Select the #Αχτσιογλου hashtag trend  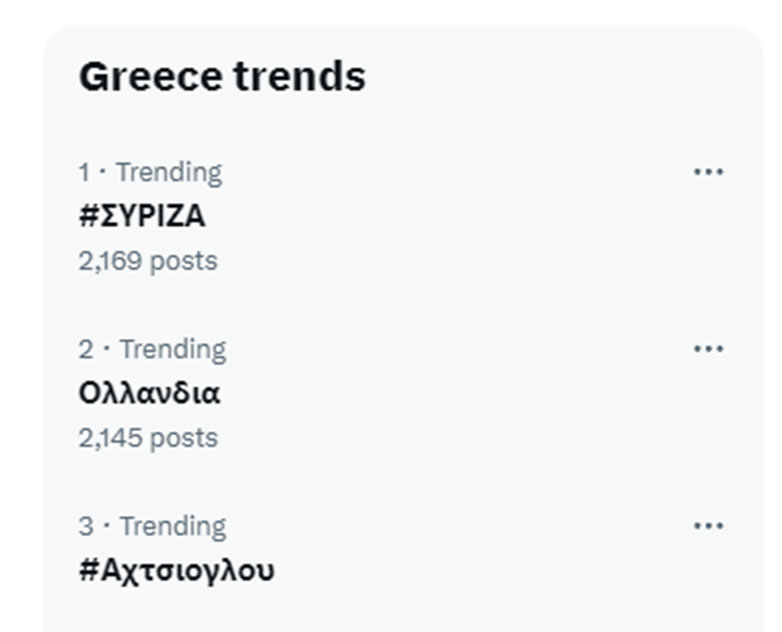[176, 570]
